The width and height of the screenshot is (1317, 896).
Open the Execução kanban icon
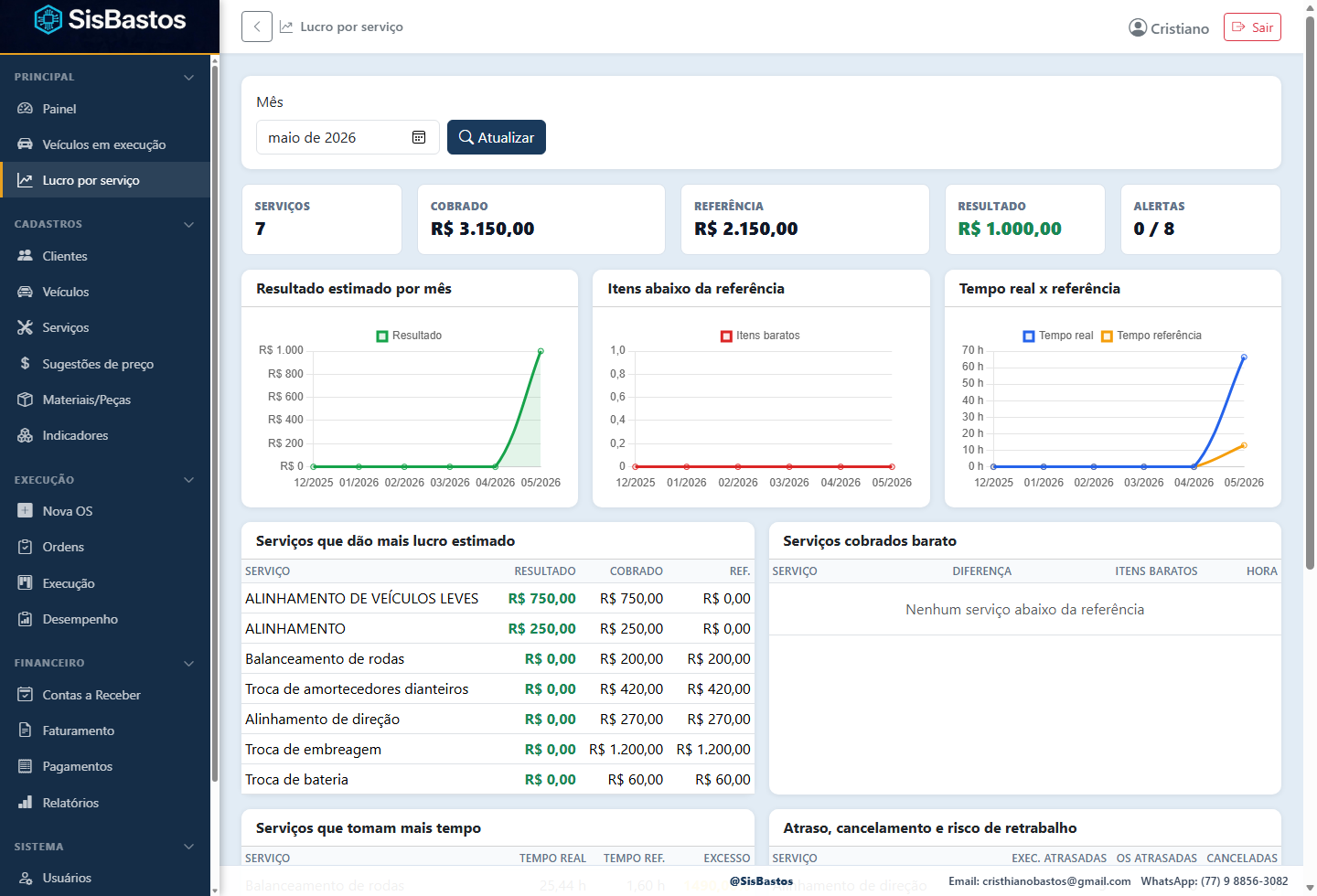26,583
